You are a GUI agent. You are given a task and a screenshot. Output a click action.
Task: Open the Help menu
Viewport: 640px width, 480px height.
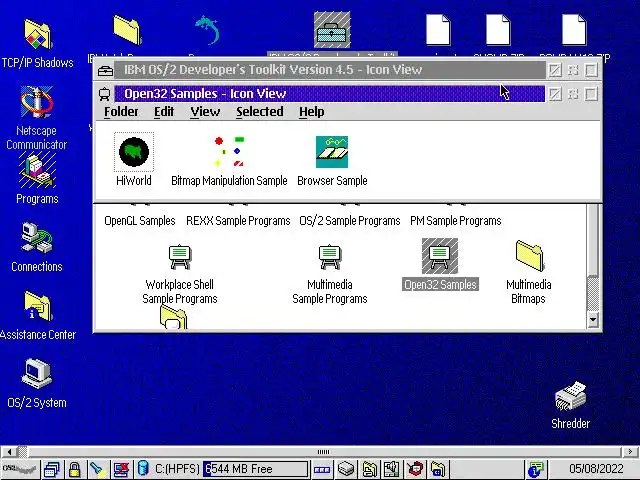(311, 112)
